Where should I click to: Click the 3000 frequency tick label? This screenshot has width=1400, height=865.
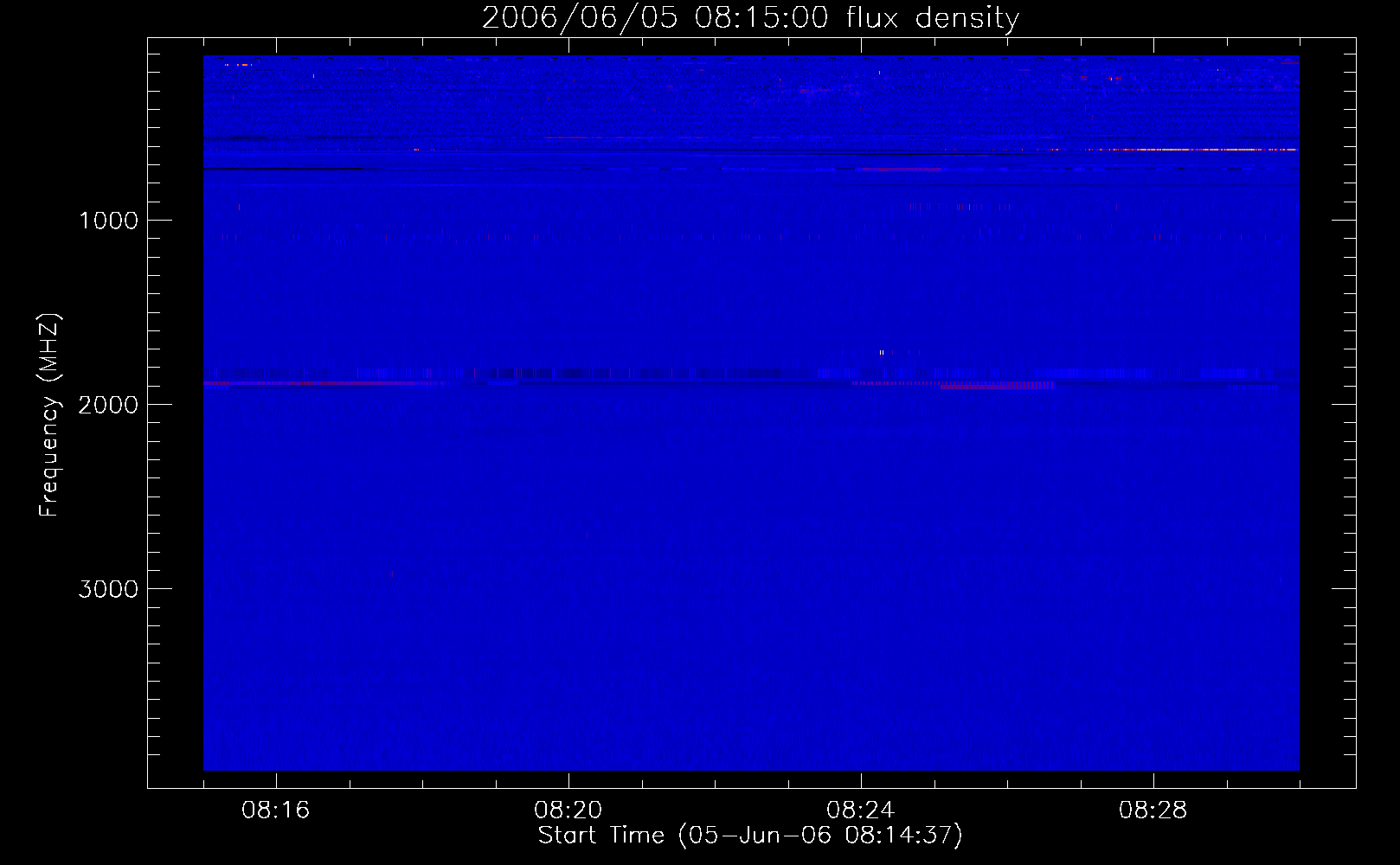point(108,589)
